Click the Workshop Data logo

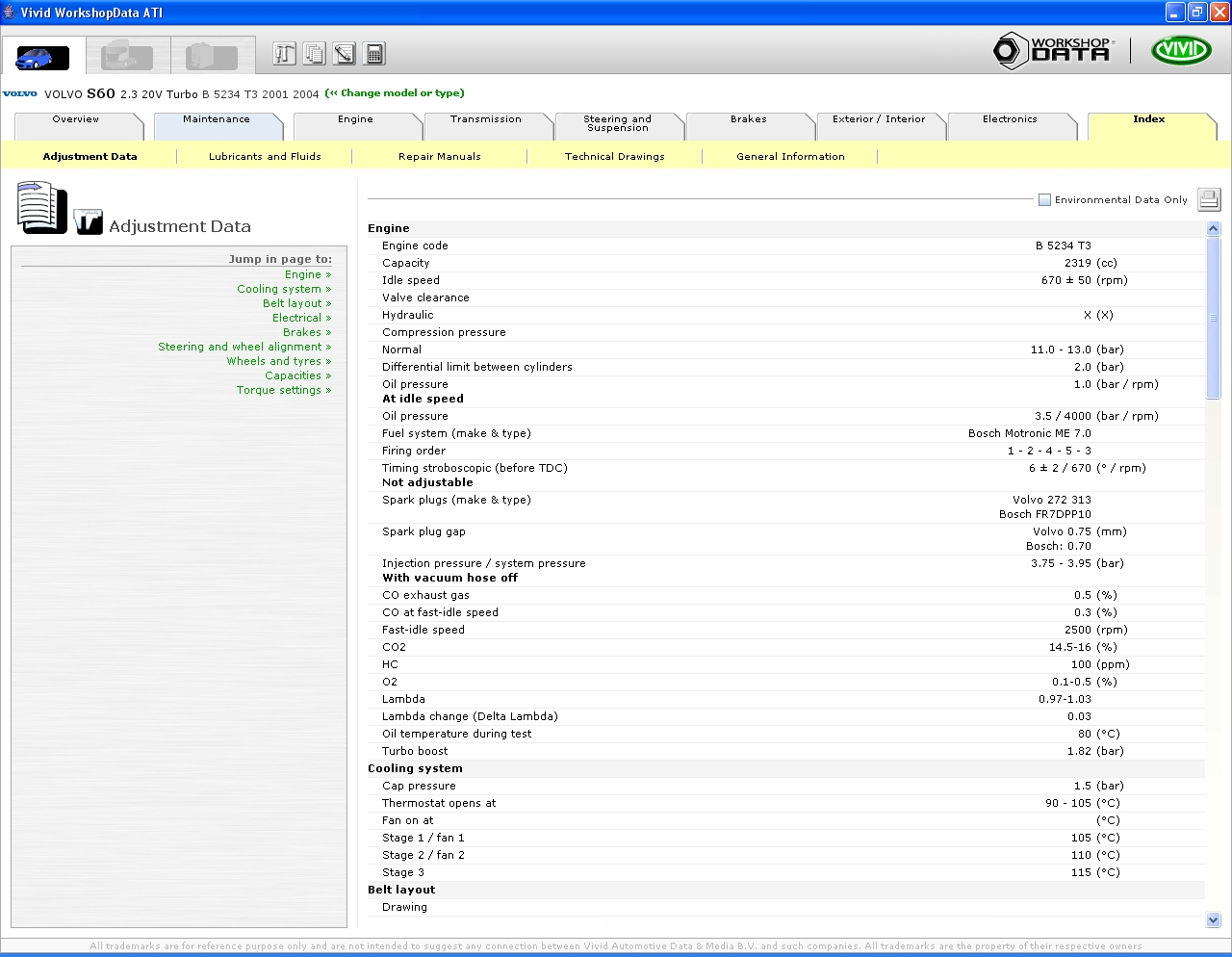tap(1054, 50)
